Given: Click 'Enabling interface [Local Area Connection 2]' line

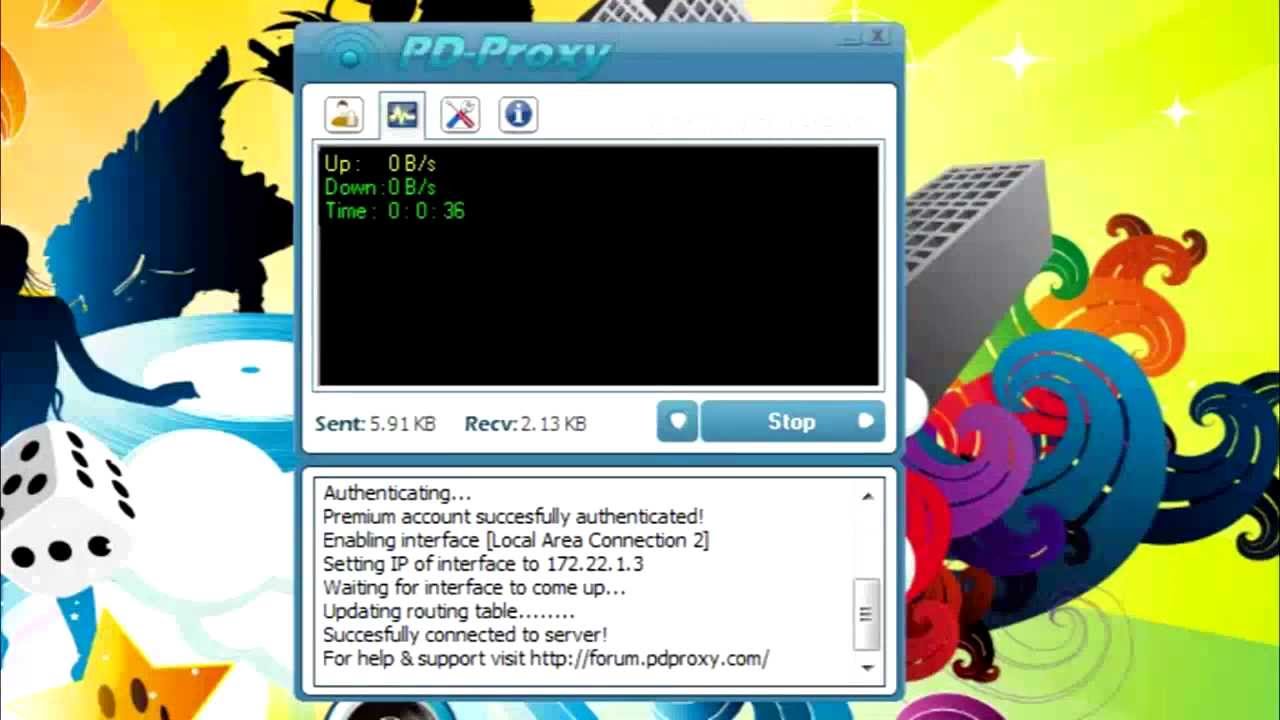Looking at the screenshot, I should click(x=516, y=540).
